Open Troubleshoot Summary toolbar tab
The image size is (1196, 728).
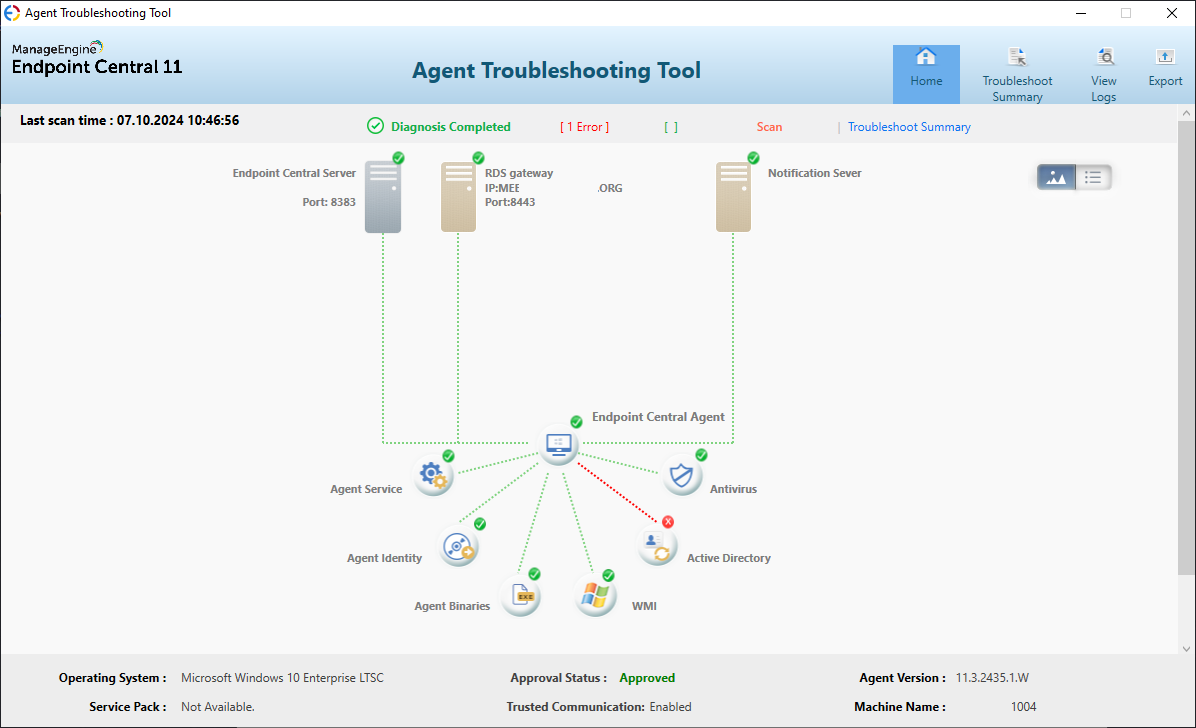click(x=1017, y=75)
